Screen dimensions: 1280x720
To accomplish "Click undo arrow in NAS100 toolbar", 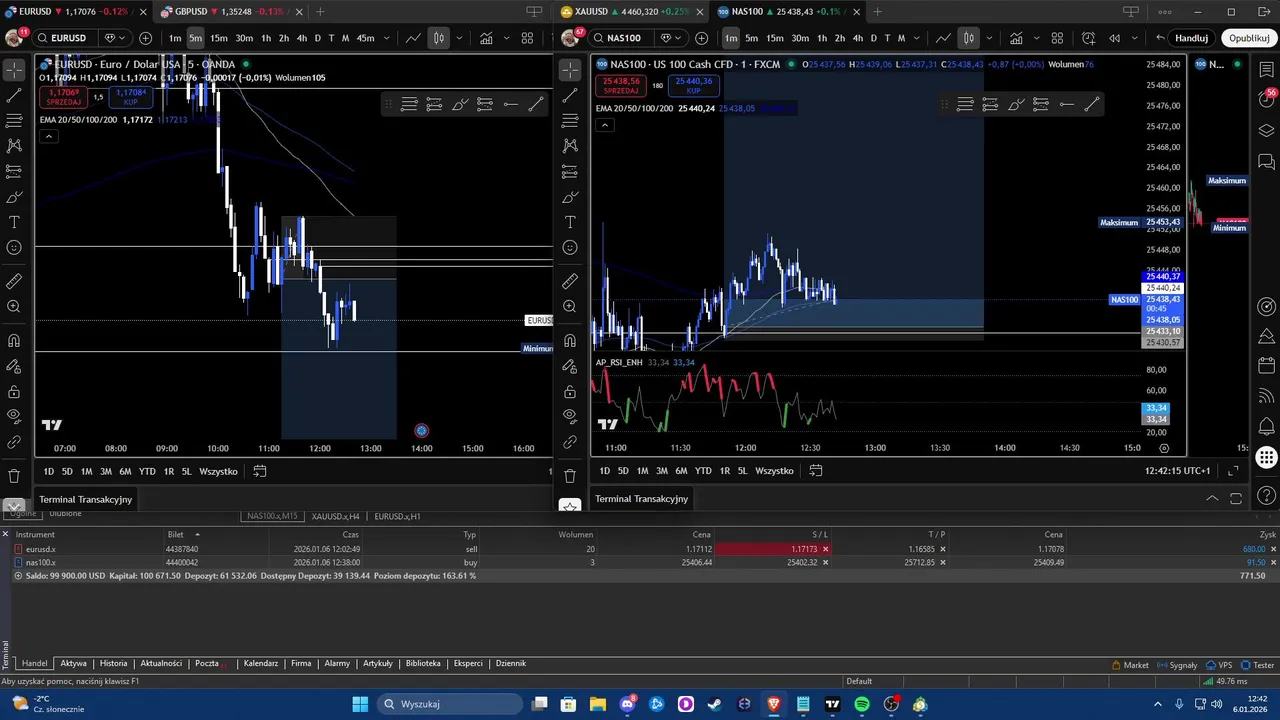I will tap(1160, 38).
